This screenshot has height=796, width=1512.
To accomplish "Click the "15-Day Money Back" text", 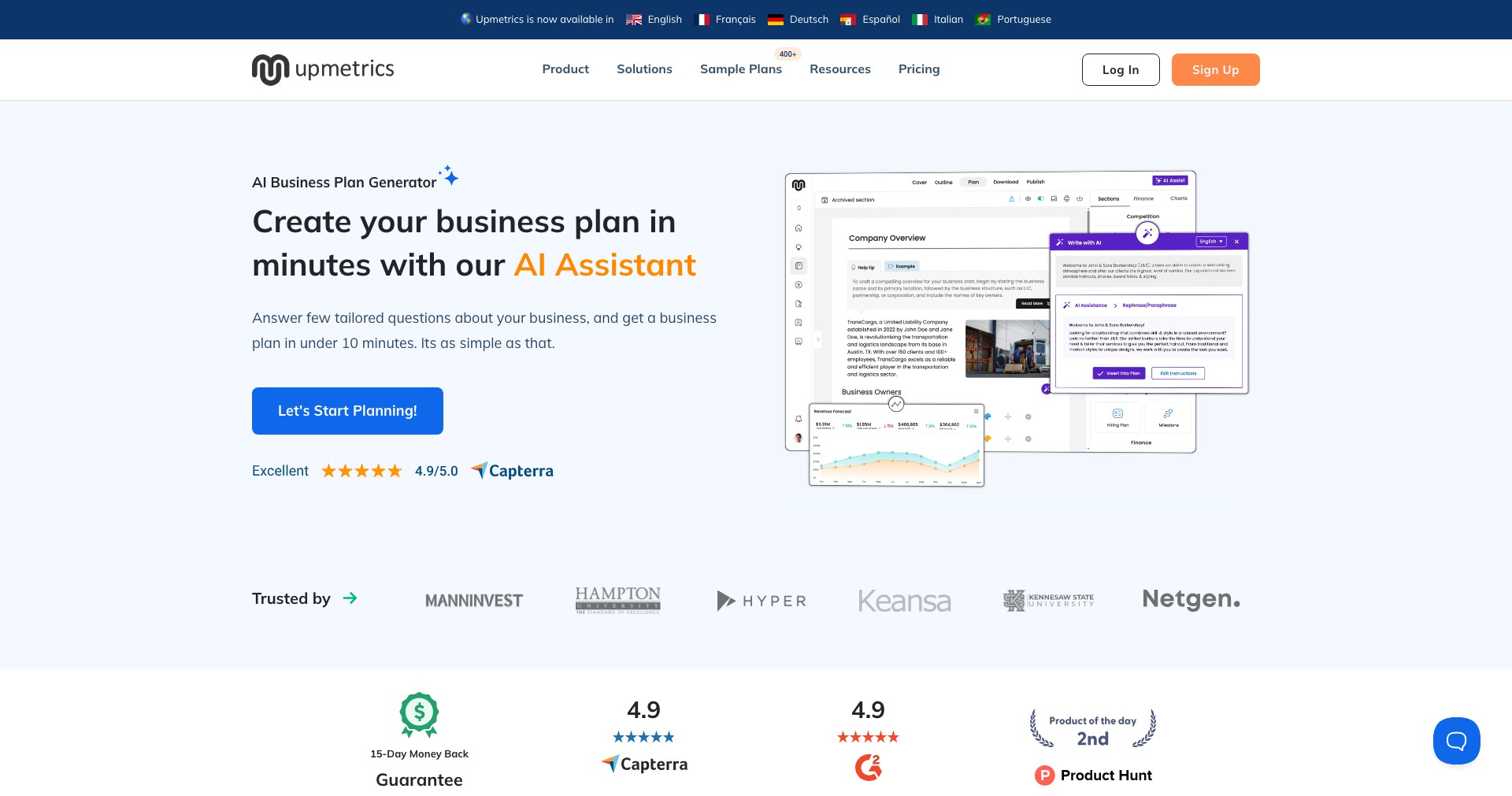I will [x=419, y=754].
